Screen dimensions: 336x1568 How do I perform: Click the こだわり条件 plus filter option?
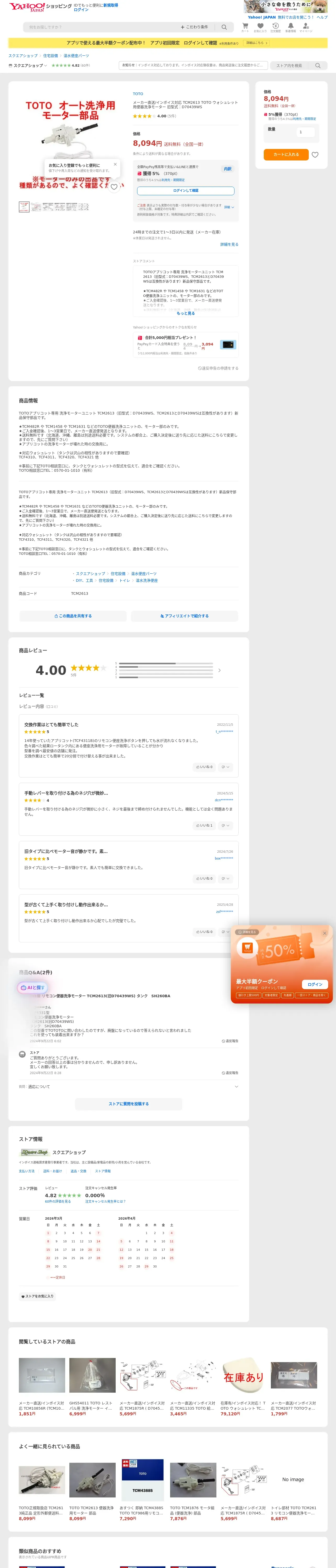point(194,27)
